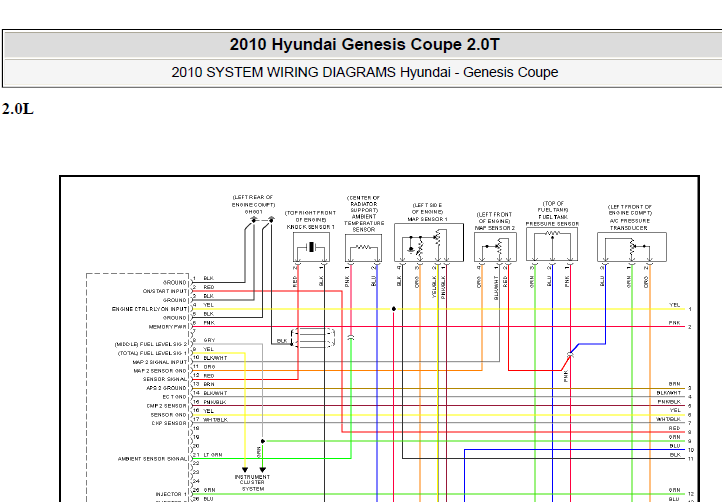722x502 pixels.
Task: Click the "AMBIENT TEMPERATURE SENSOR" label
Action: [364, 223]
